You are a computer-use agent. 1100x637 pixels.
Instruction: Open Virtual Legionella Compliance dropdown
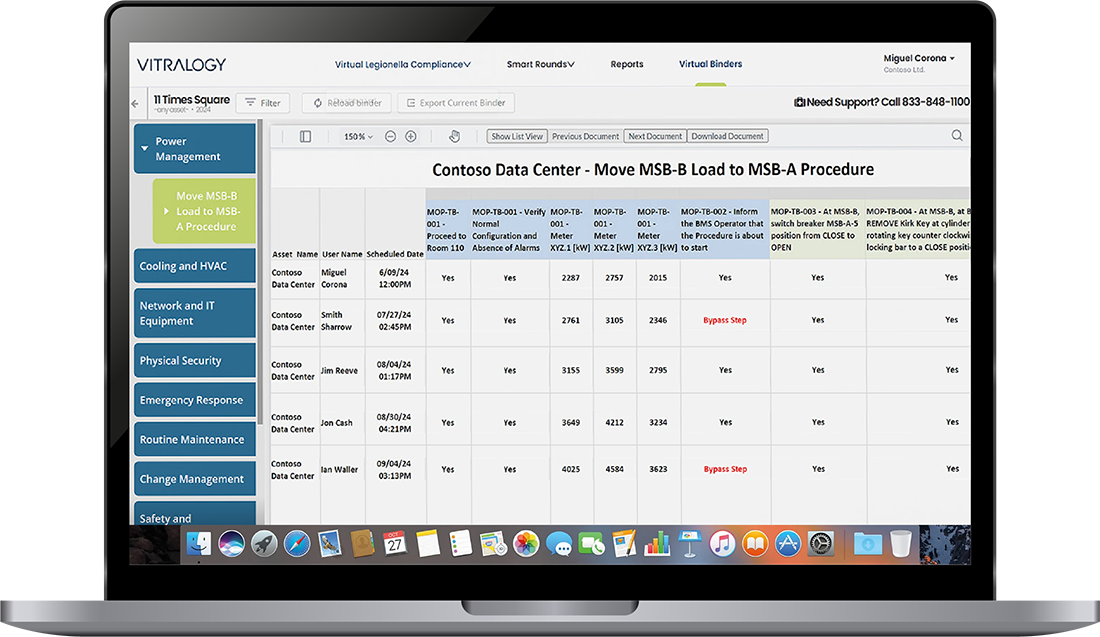pyautogui.click(x=403, y=64)
